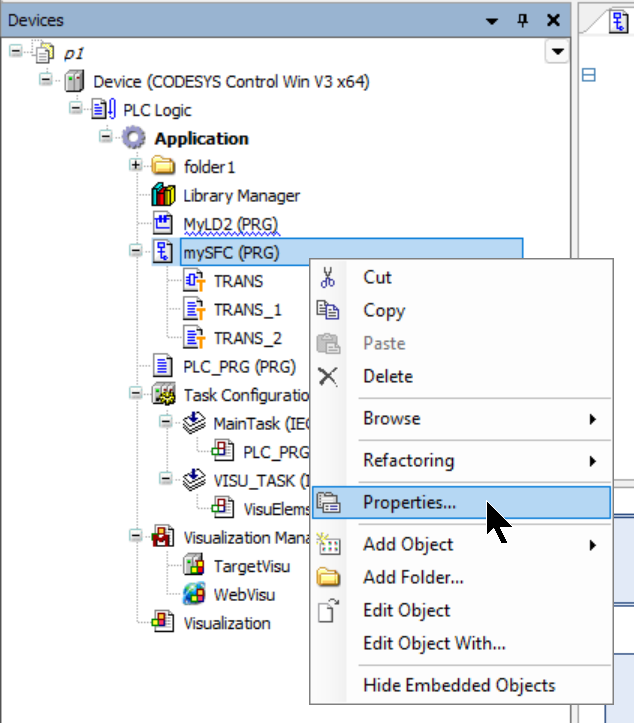
Task: Select the Library Manager tree item
Action: tap(242, 196)
